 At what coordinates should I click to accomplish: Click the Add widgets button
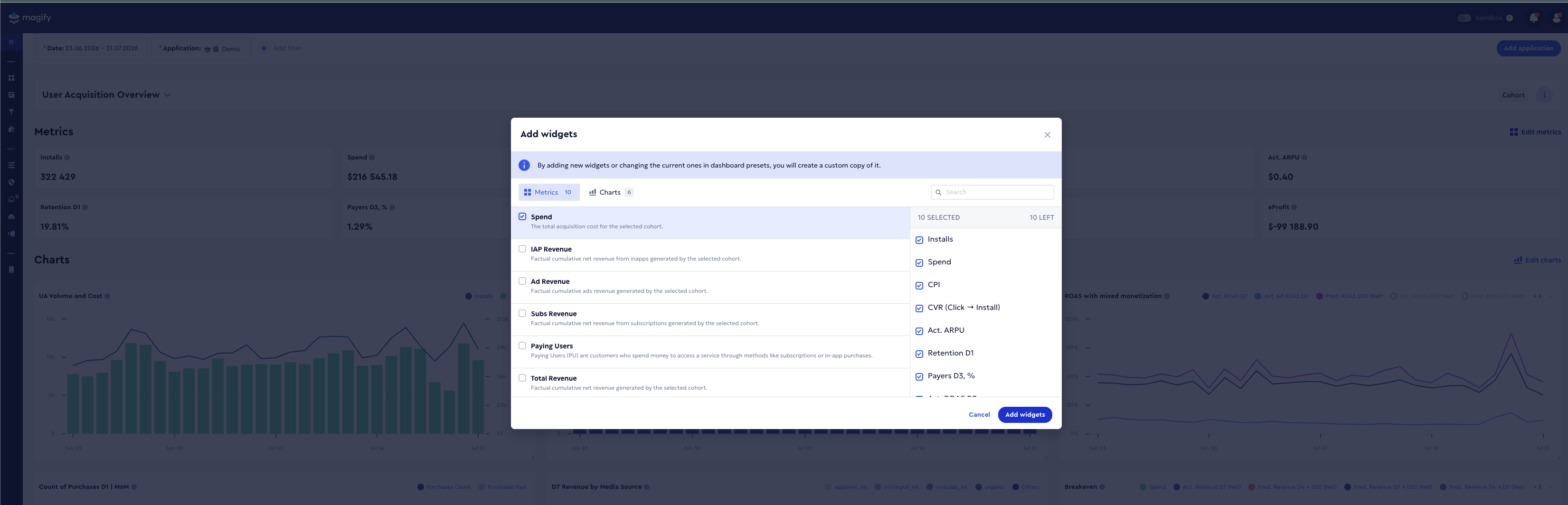1024,414
